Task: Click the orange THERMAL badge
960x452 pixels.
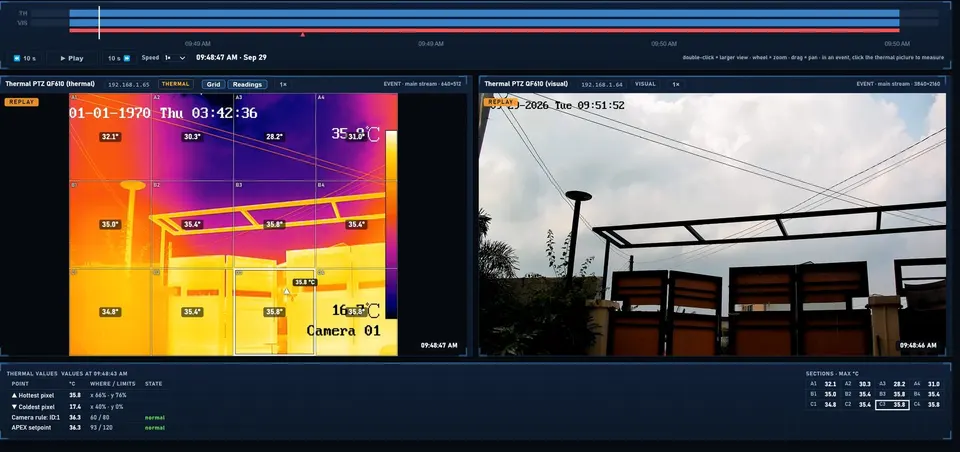Action: (x=176, y=85)
